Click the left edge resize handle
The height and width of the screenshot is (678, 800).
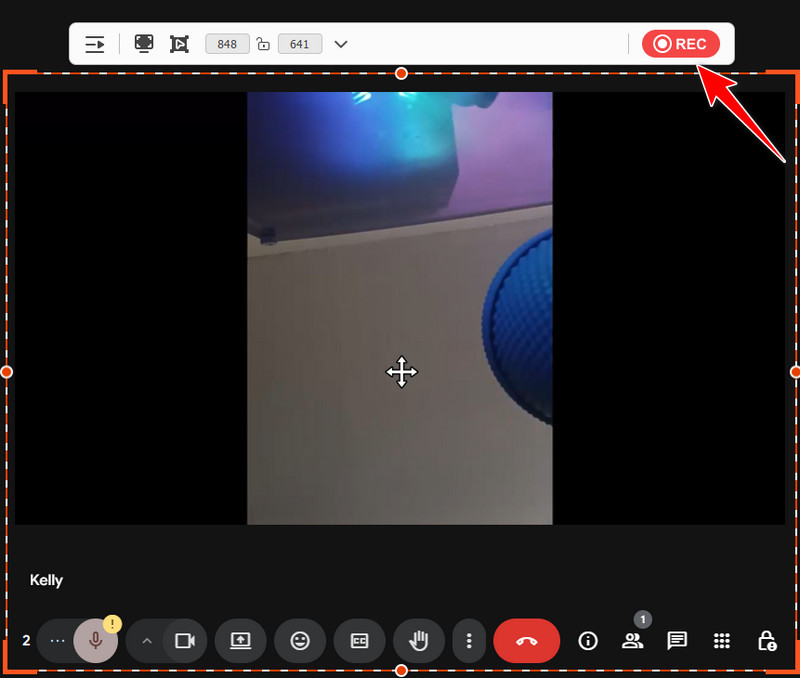click(7, 372)
